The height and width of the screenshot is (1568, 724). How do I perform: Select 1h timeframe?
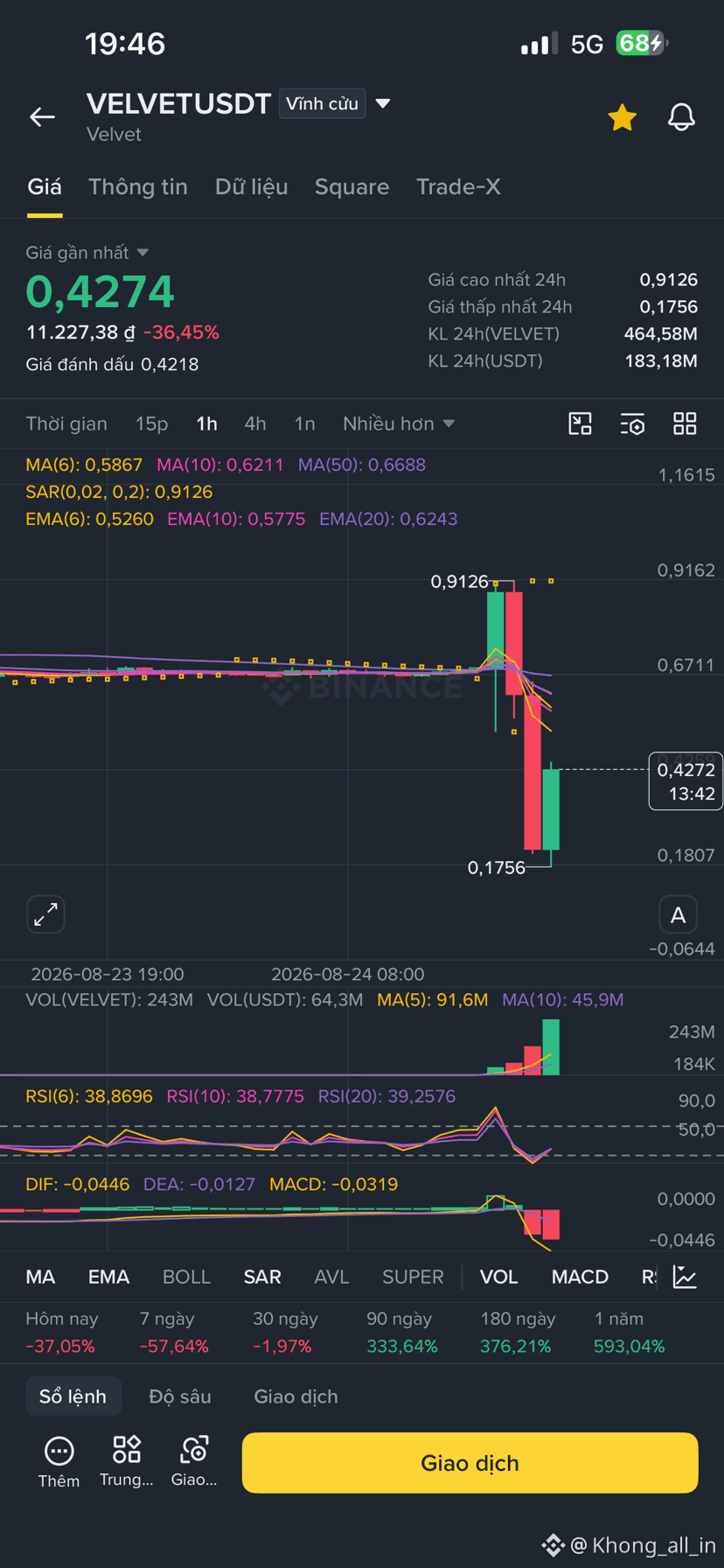pos(206,424)
